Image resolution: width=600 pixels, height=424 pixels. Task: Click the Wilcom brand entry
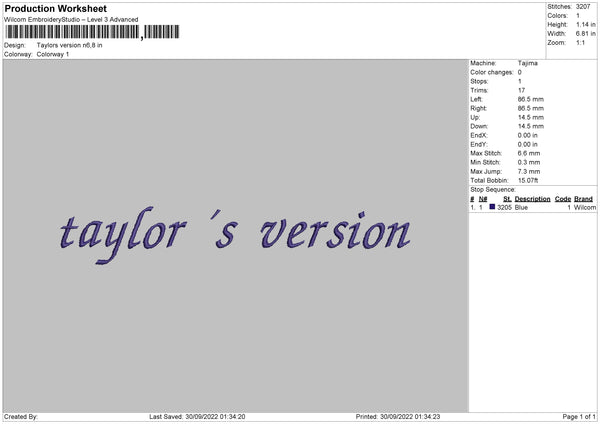point(585,207)
